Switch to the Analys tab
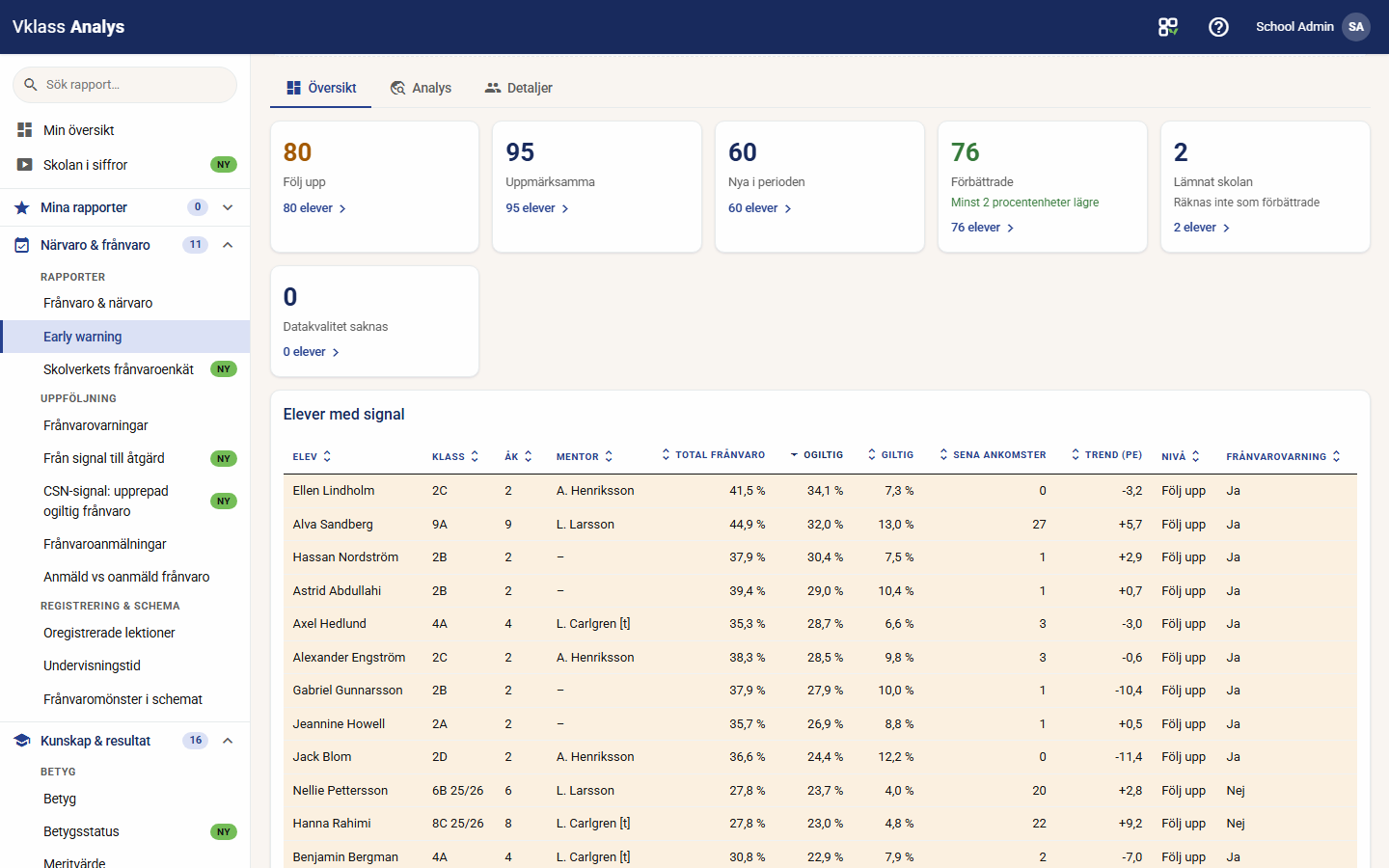 pos(421,88)
